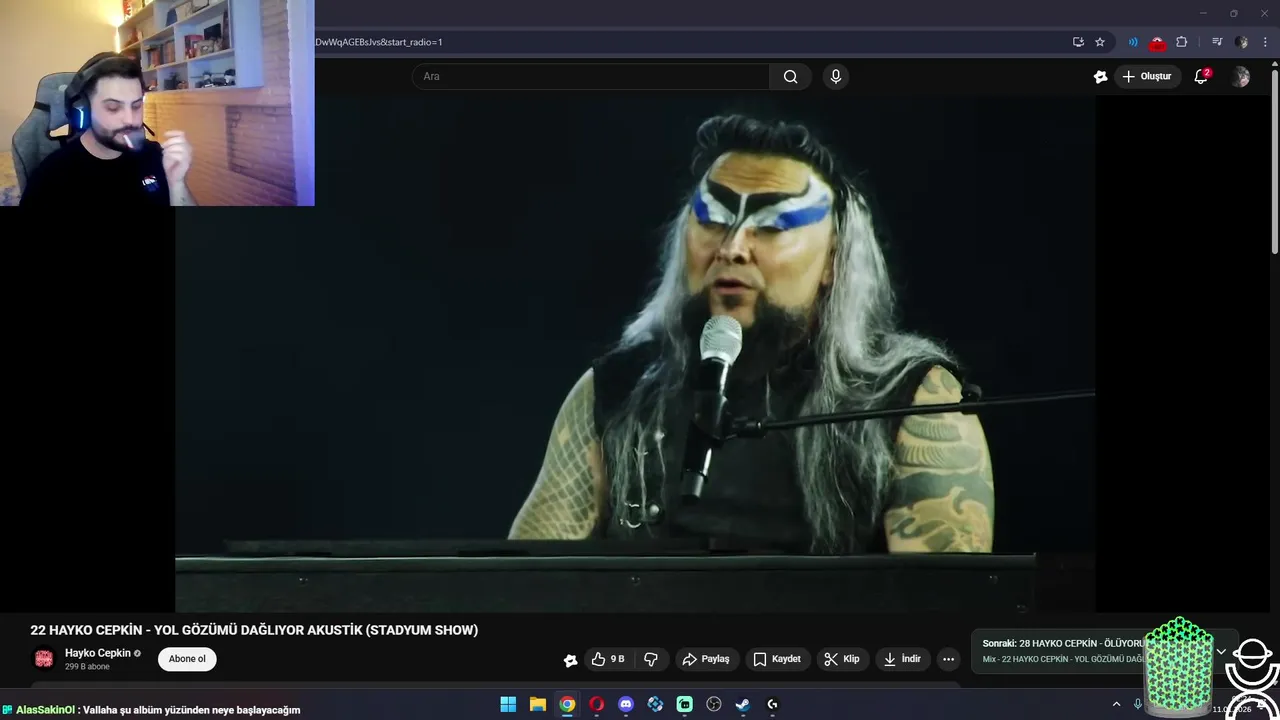
Task: Create a clip with Klip button
Action: coord(842,659)
